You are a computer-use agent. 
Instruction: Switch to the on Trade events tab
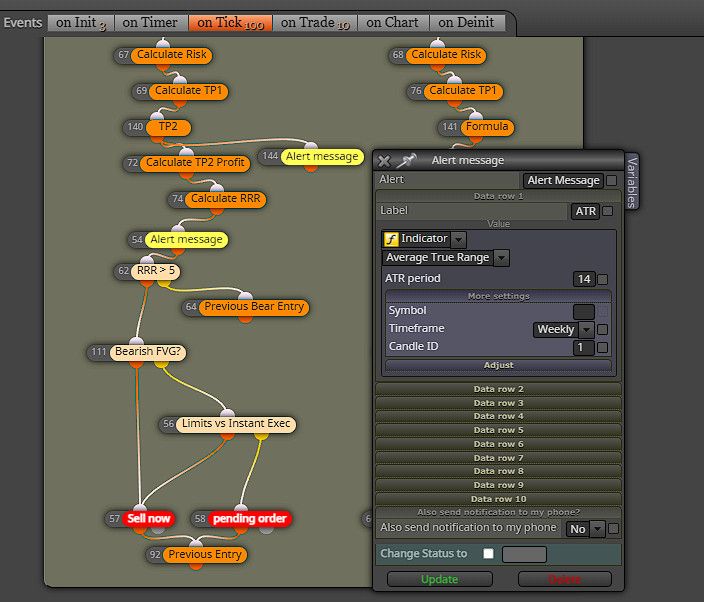point(315,23)
